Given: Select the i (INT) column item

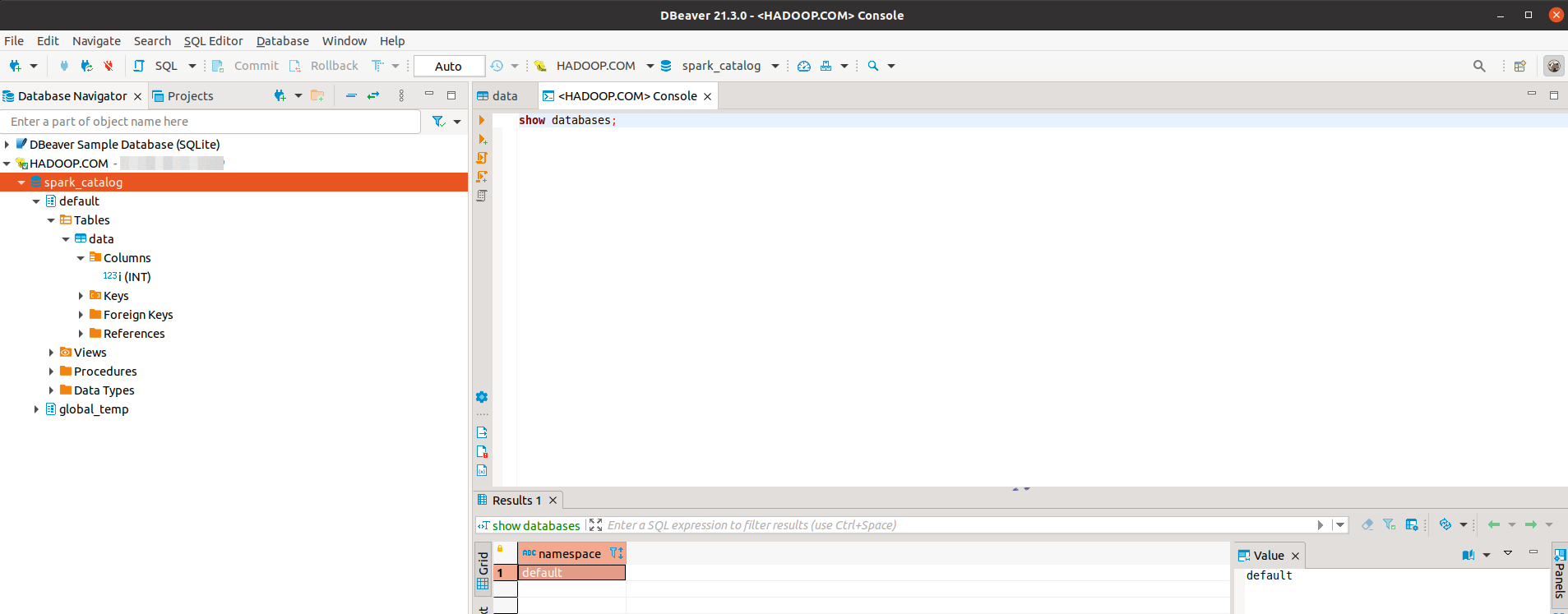Looking at the screenshot, I should (x=127, y=277).
